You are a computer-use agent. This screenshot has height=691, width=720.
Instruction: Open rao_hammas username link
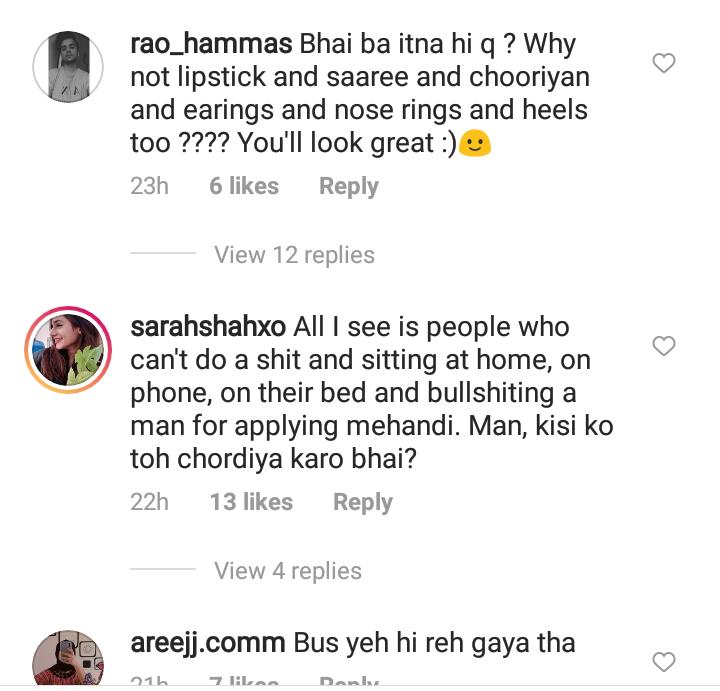211,45
